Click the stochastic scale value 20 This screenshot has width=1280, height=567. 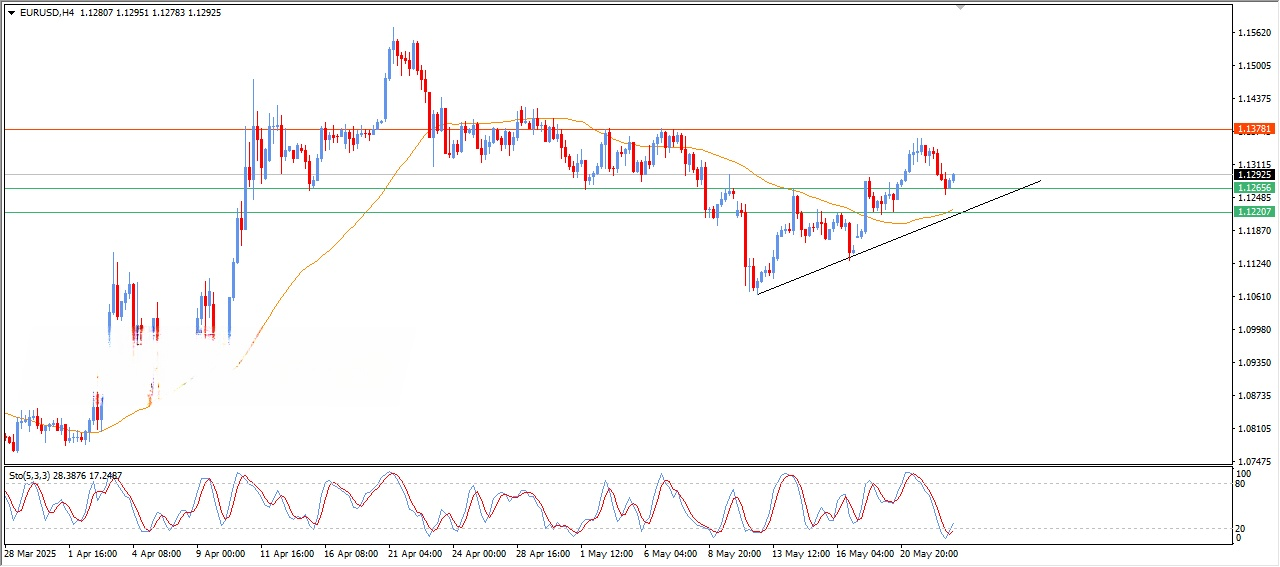tap(1242, 527)
